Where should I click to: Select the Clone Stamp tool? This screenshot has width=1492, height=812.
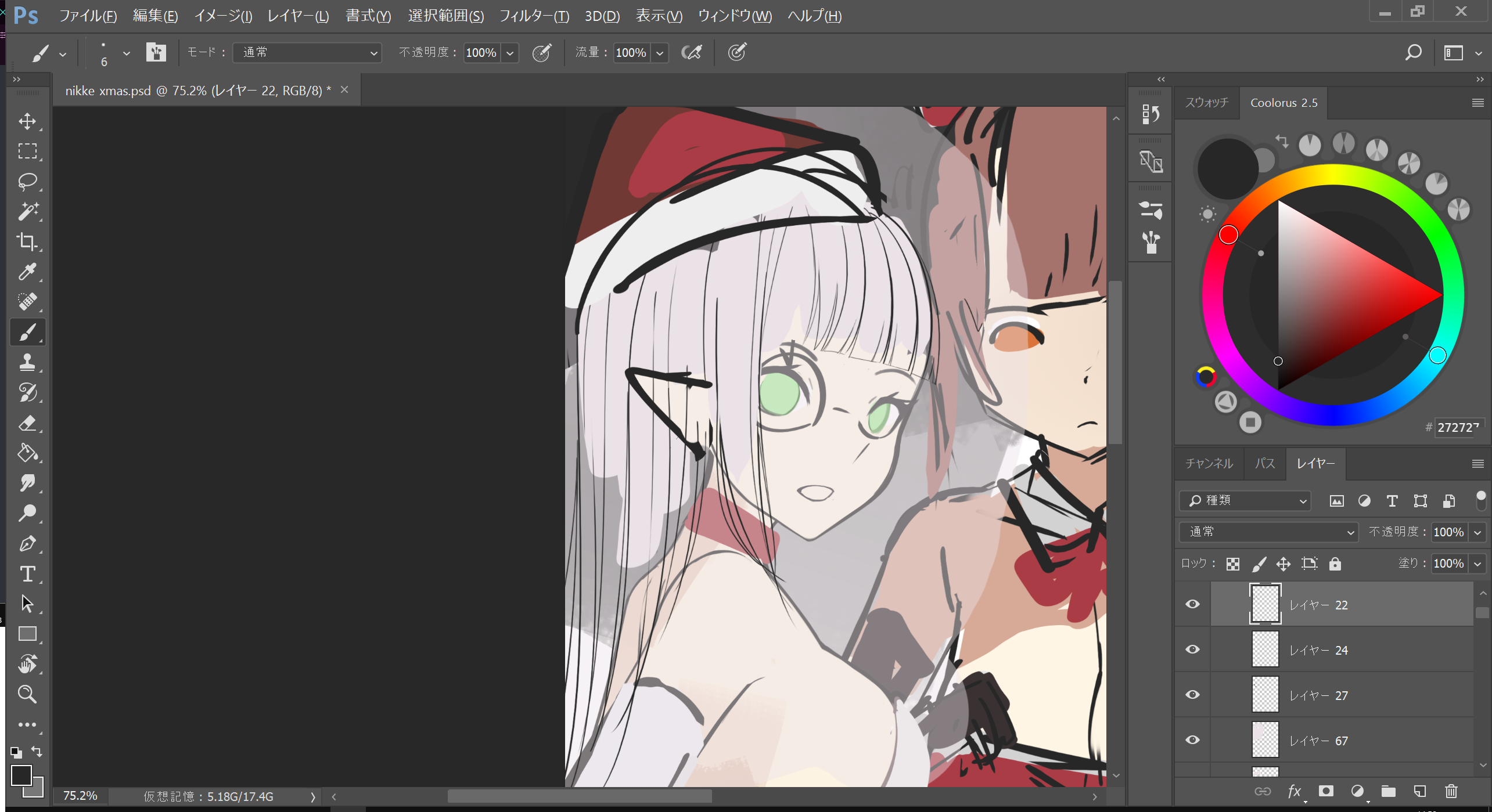click(x=27, y=362)
